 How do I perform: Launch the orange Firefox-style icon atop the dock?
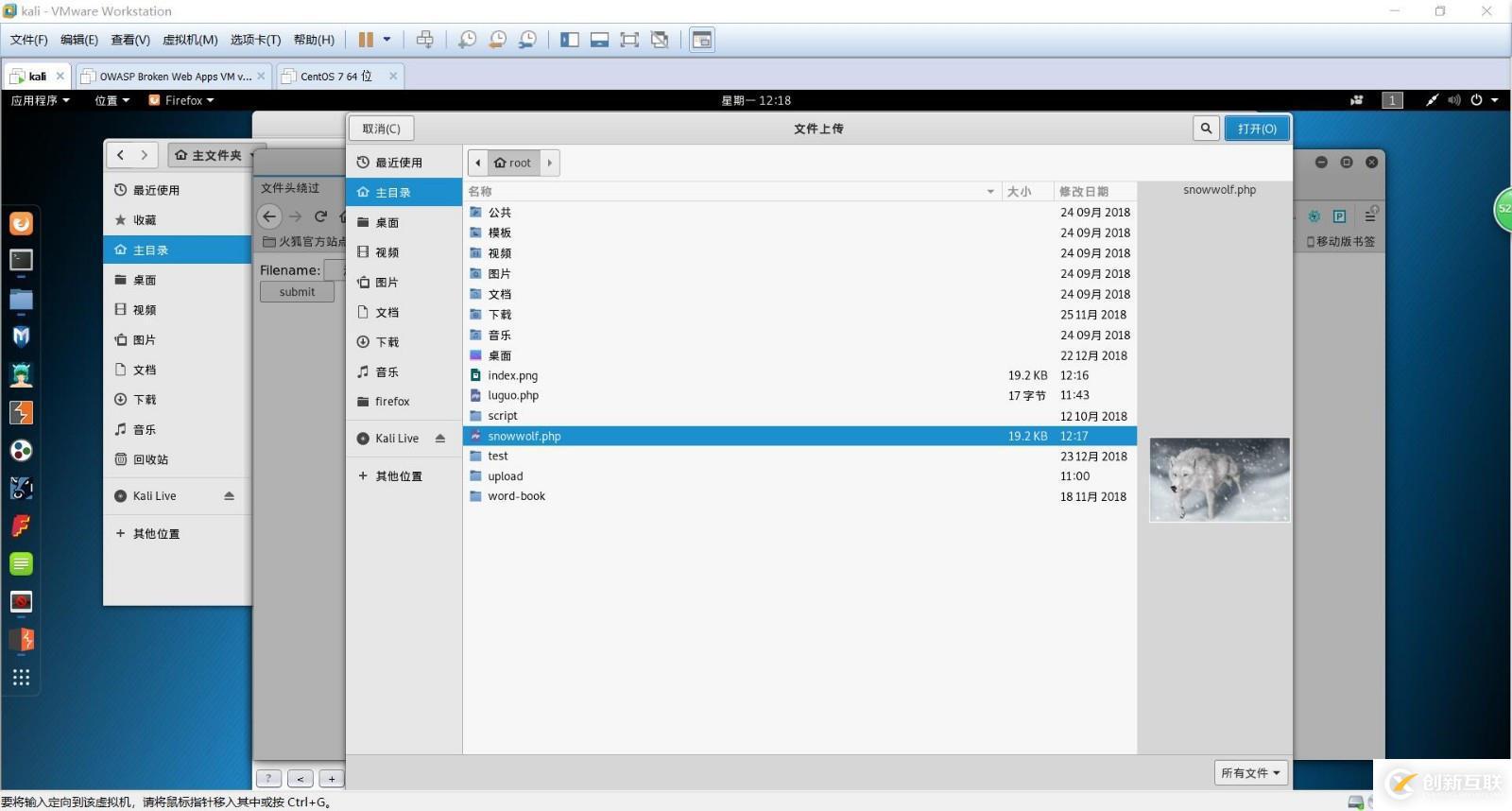point(21,223)
